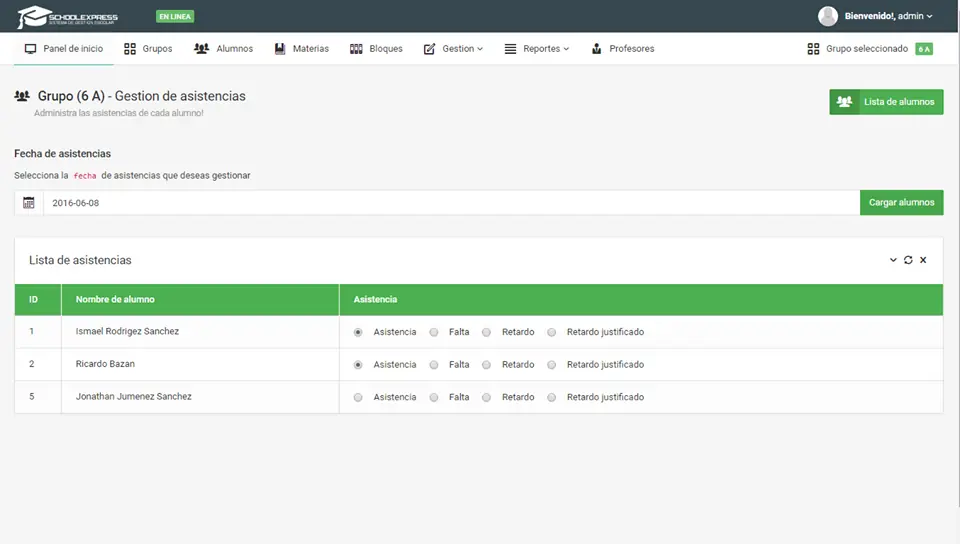Mark Ismael Rodrigez Sanchez as Asistencia

coord(358,332)
